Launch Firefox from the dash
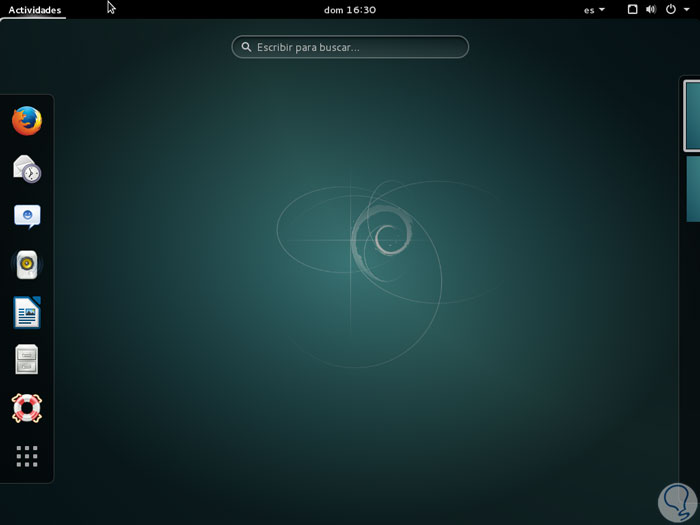Screen dimensions: 700x525 pos(27,121)
